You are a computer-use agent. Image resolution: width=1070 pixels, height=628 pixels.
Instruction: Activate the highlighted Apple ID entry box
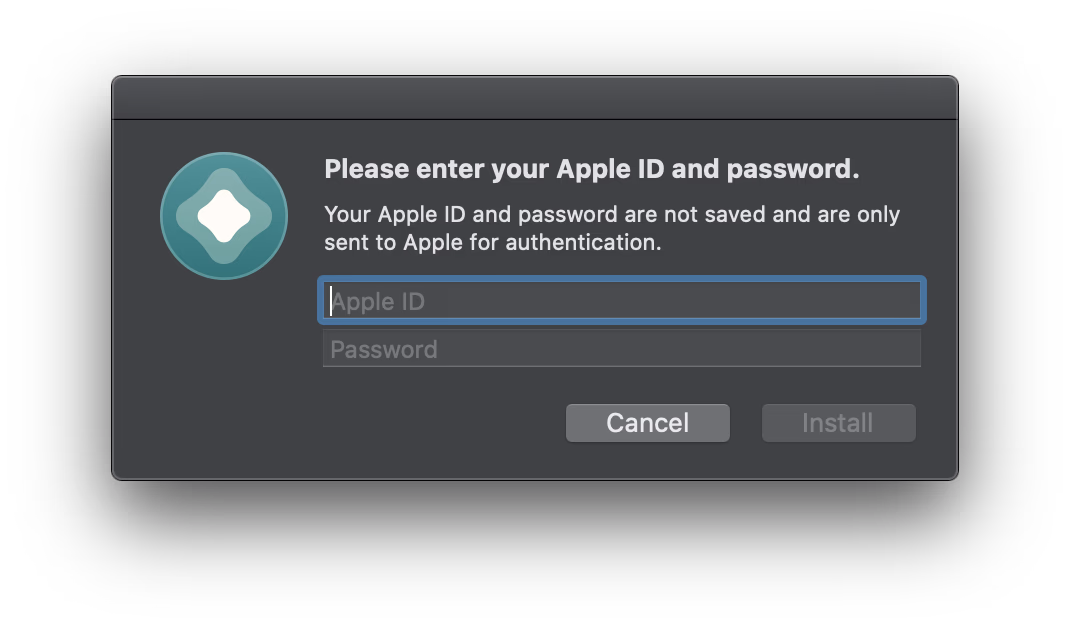coord(621,301)
